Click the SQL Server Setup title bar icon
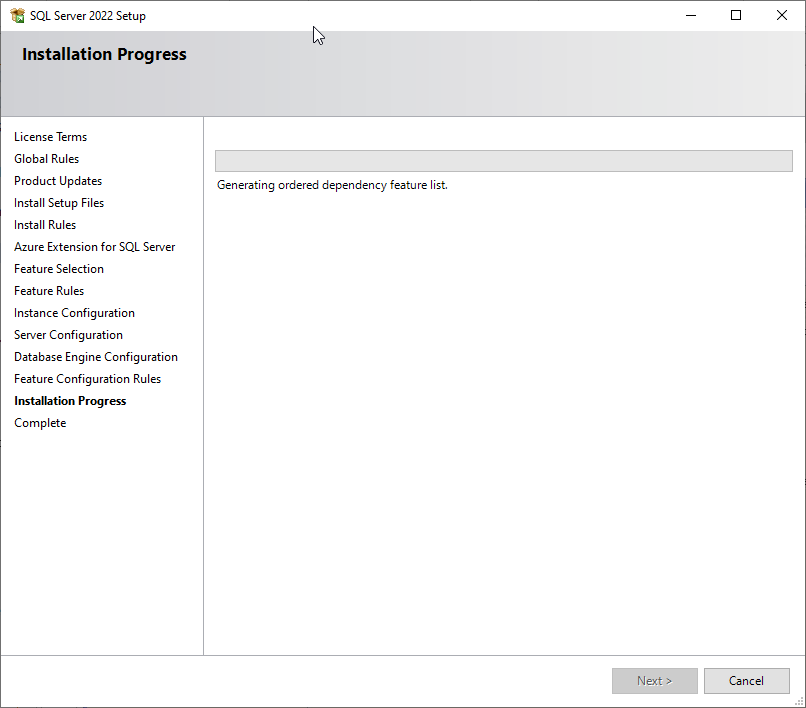Screen dimensions: 806x708 17,15
